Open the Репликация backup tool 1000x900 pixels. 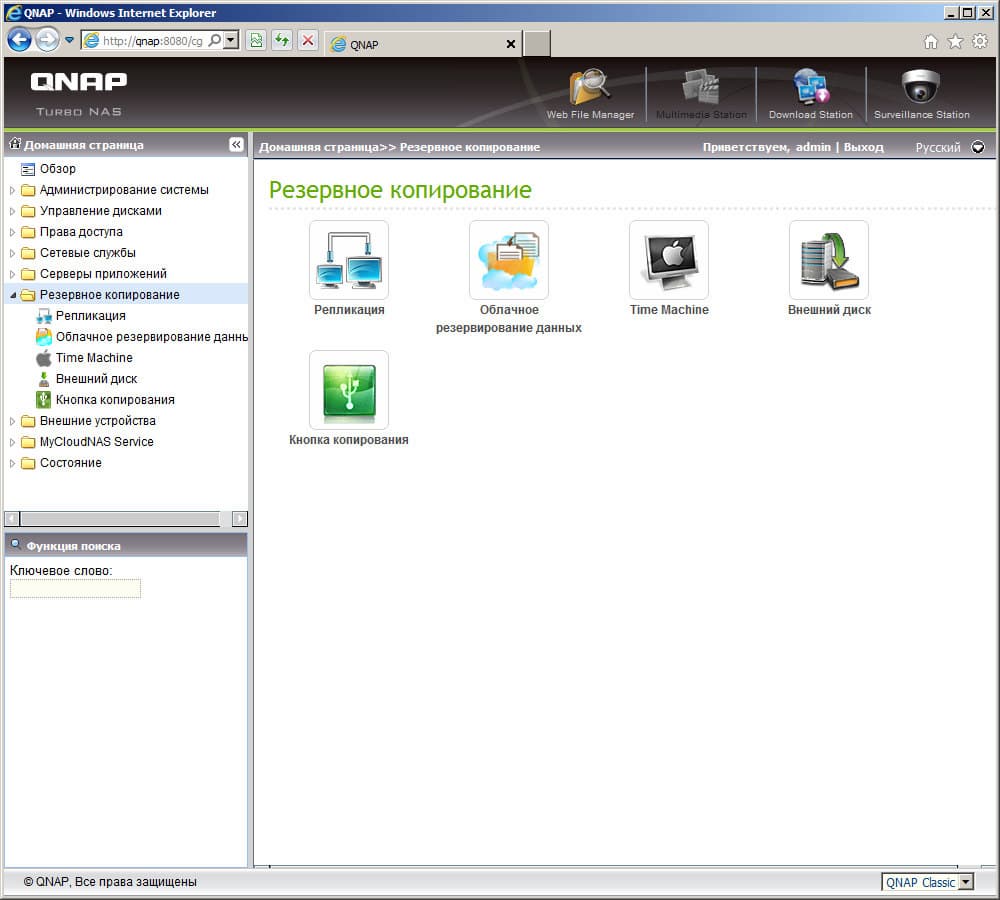tap(348, 260)
